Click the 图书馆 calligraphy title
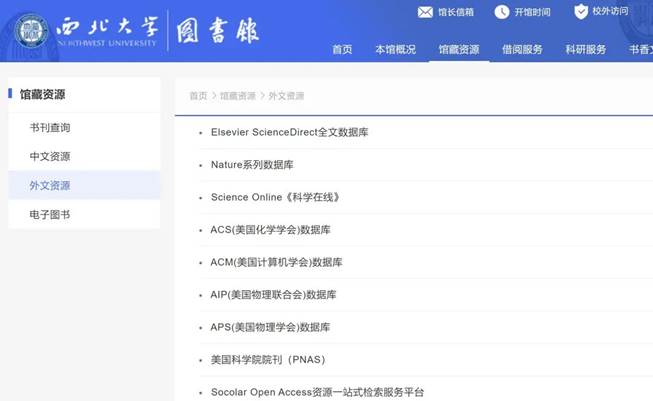Viewport: 653px width, 401px height. tap(218, 30)
